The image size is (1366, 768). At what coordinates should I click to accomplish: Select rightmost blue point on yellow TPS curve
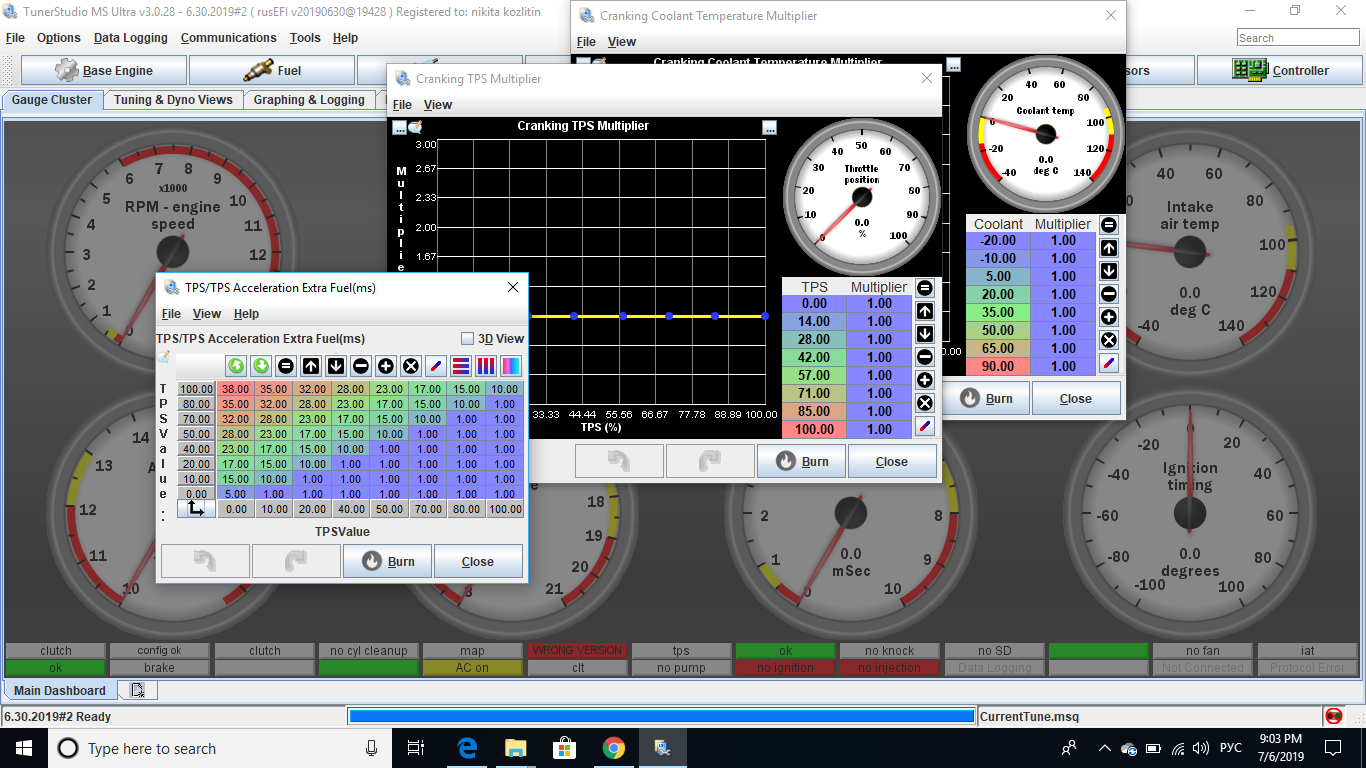pos(765,316)
